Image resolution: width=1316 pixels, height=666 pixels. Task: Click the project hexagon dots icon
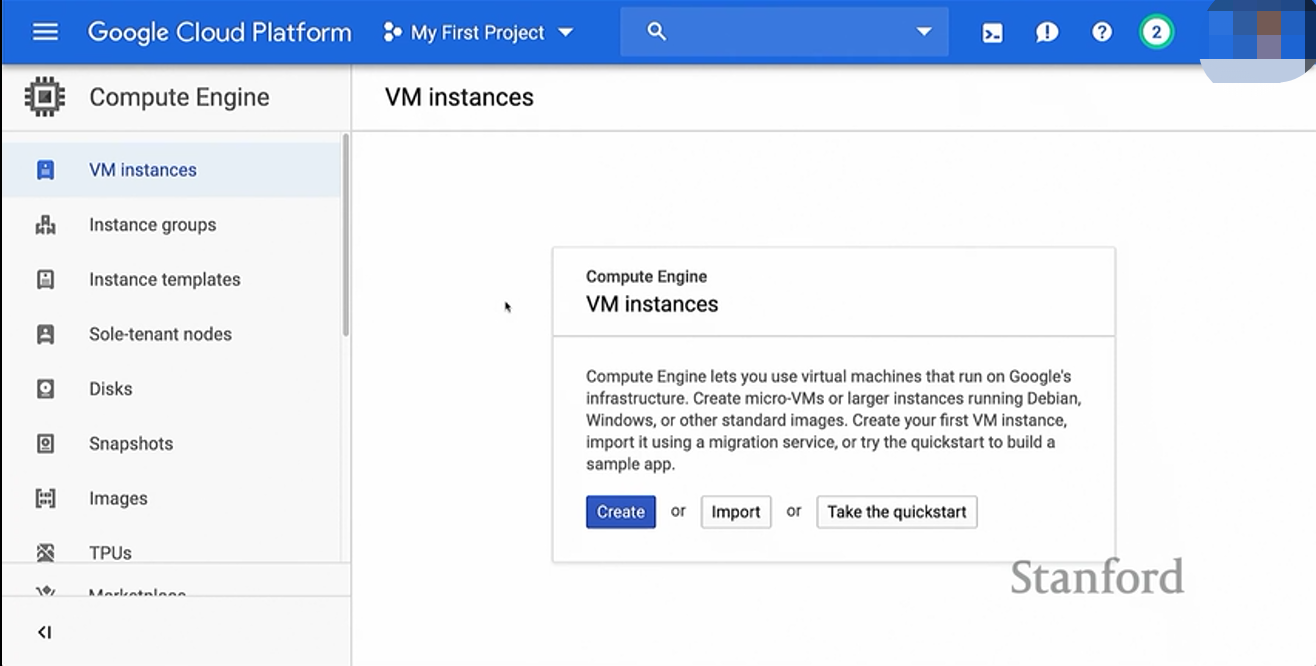[392, 33]
